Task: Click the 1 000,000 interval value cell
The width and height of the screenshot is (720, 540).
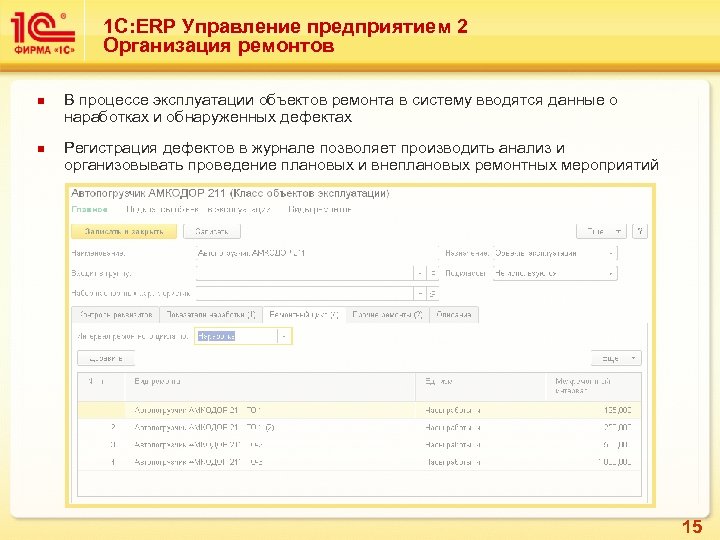Action: (x=593, y=462)
